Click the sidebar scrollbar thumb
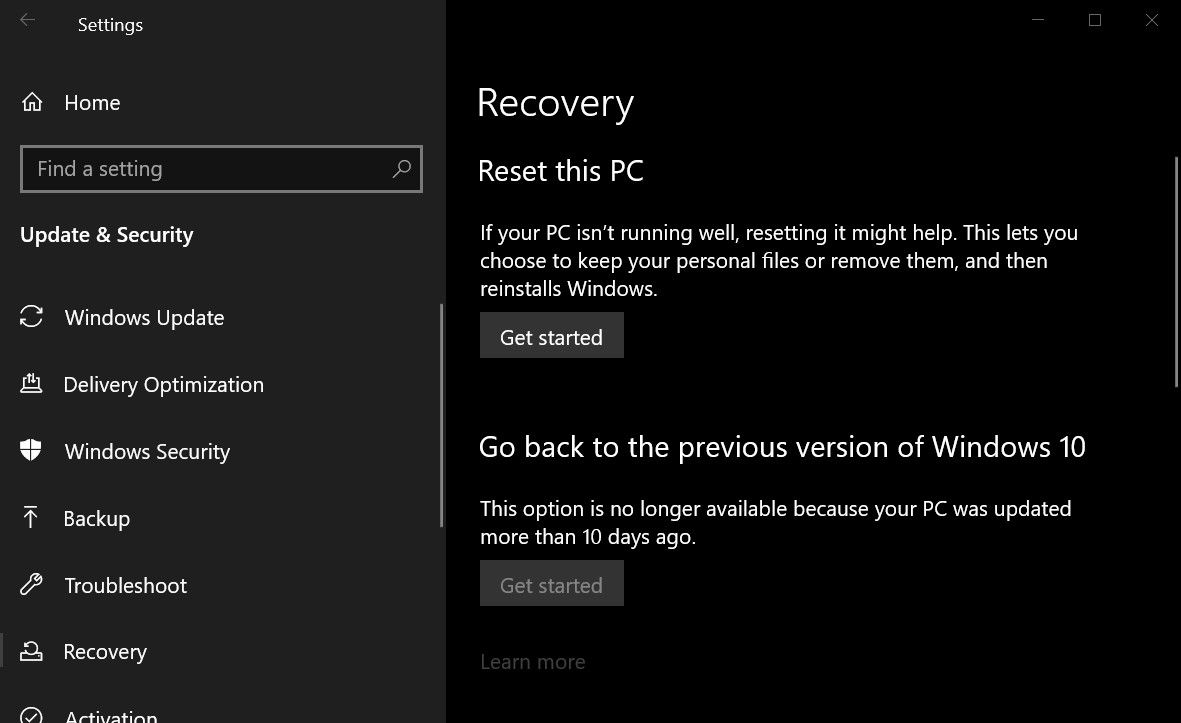Image resolution: width=1181 pixels, height=723 pixels. point(442,415)
